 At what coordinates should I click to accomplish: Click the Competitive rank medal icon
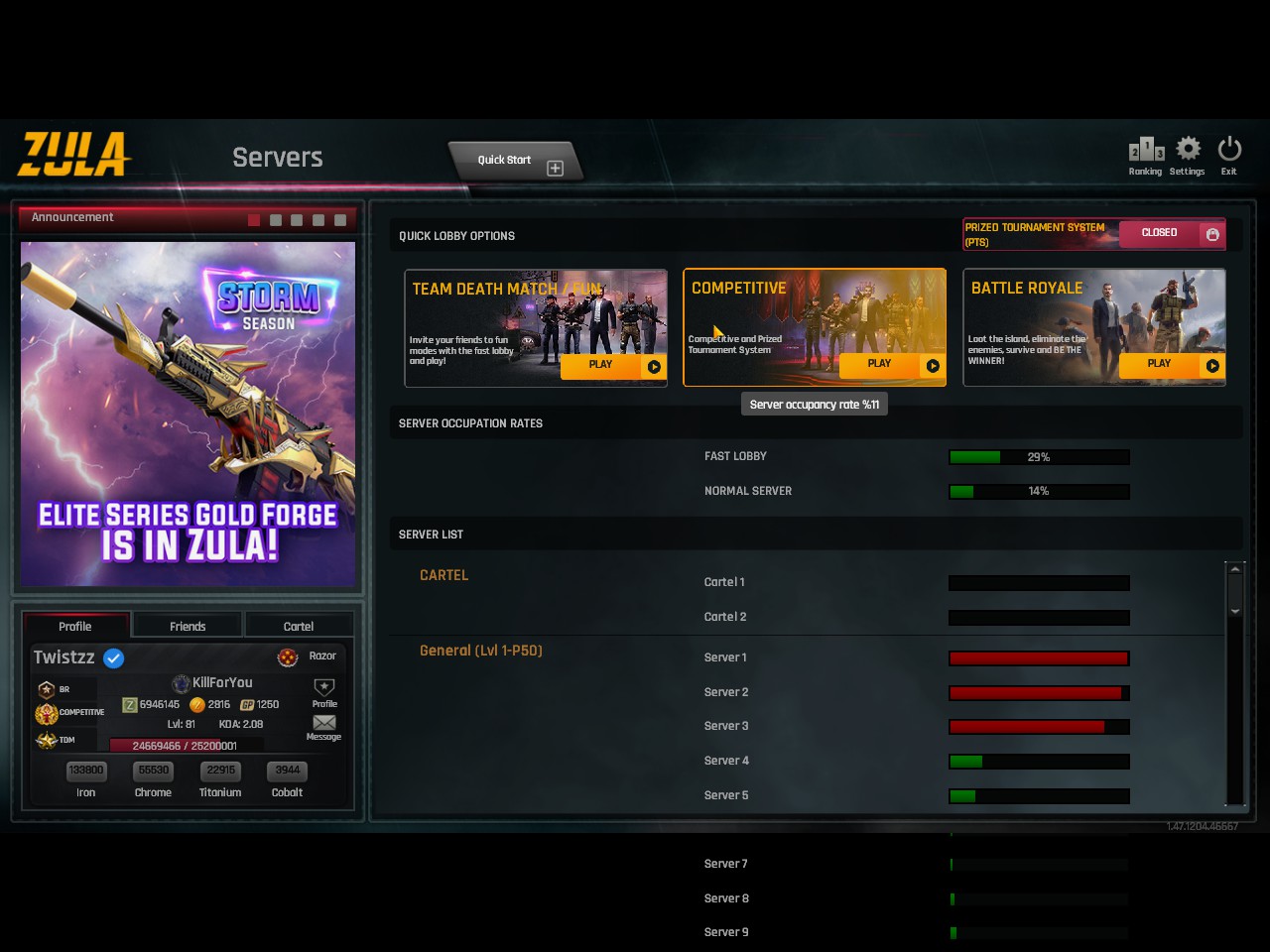click(46, 713)
